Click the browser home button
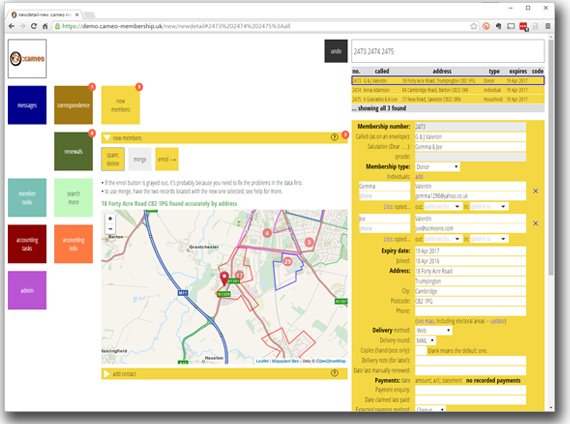The height and width of the screenshot is (424, 570). click(45, 26)
